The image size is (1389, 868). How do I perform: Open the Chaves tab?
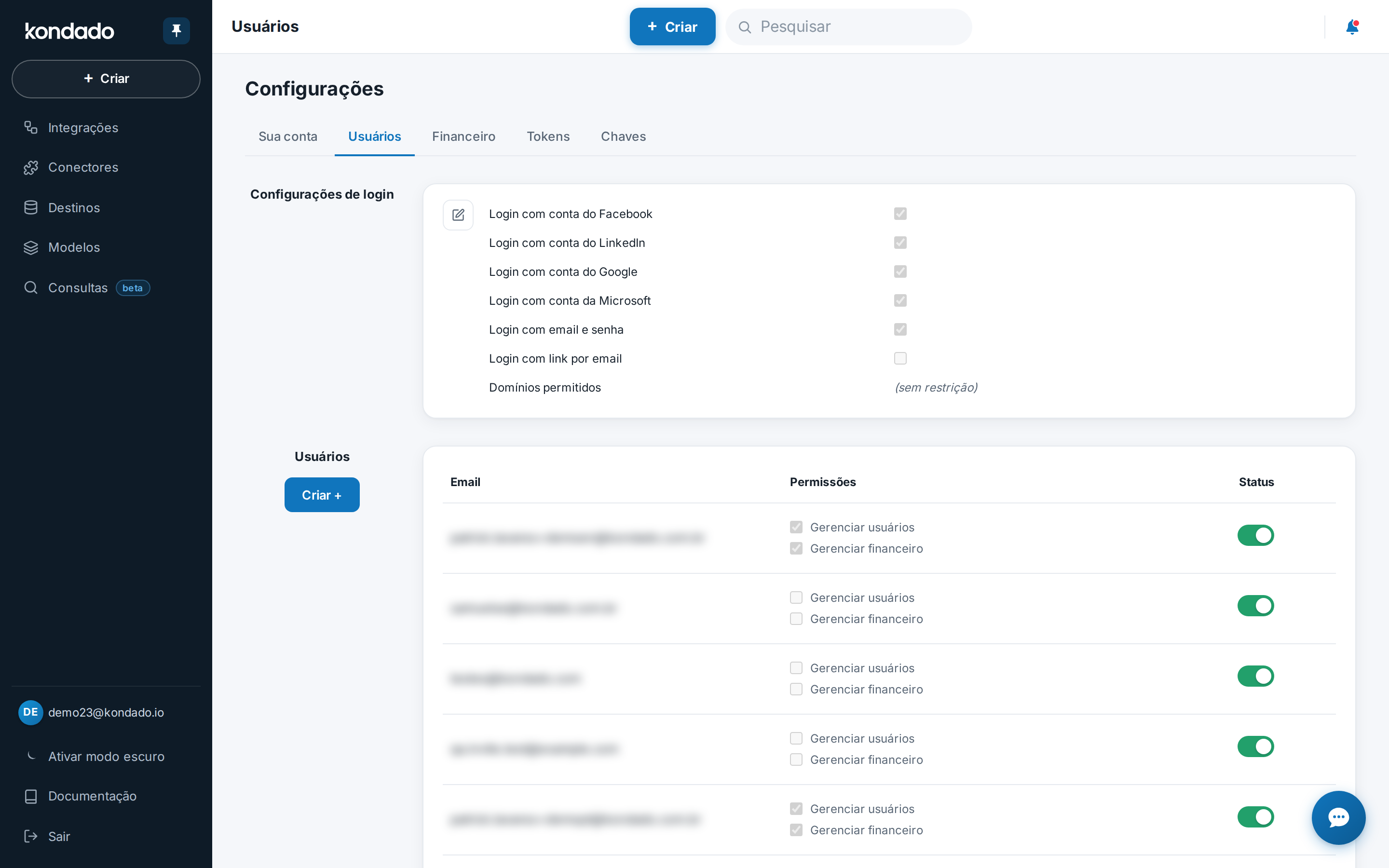623,136
